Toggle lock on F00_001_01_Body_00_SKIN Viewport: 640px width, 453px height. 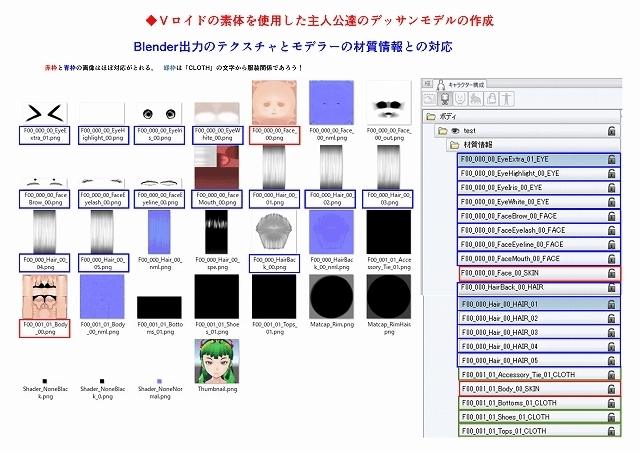coord(611,389)
